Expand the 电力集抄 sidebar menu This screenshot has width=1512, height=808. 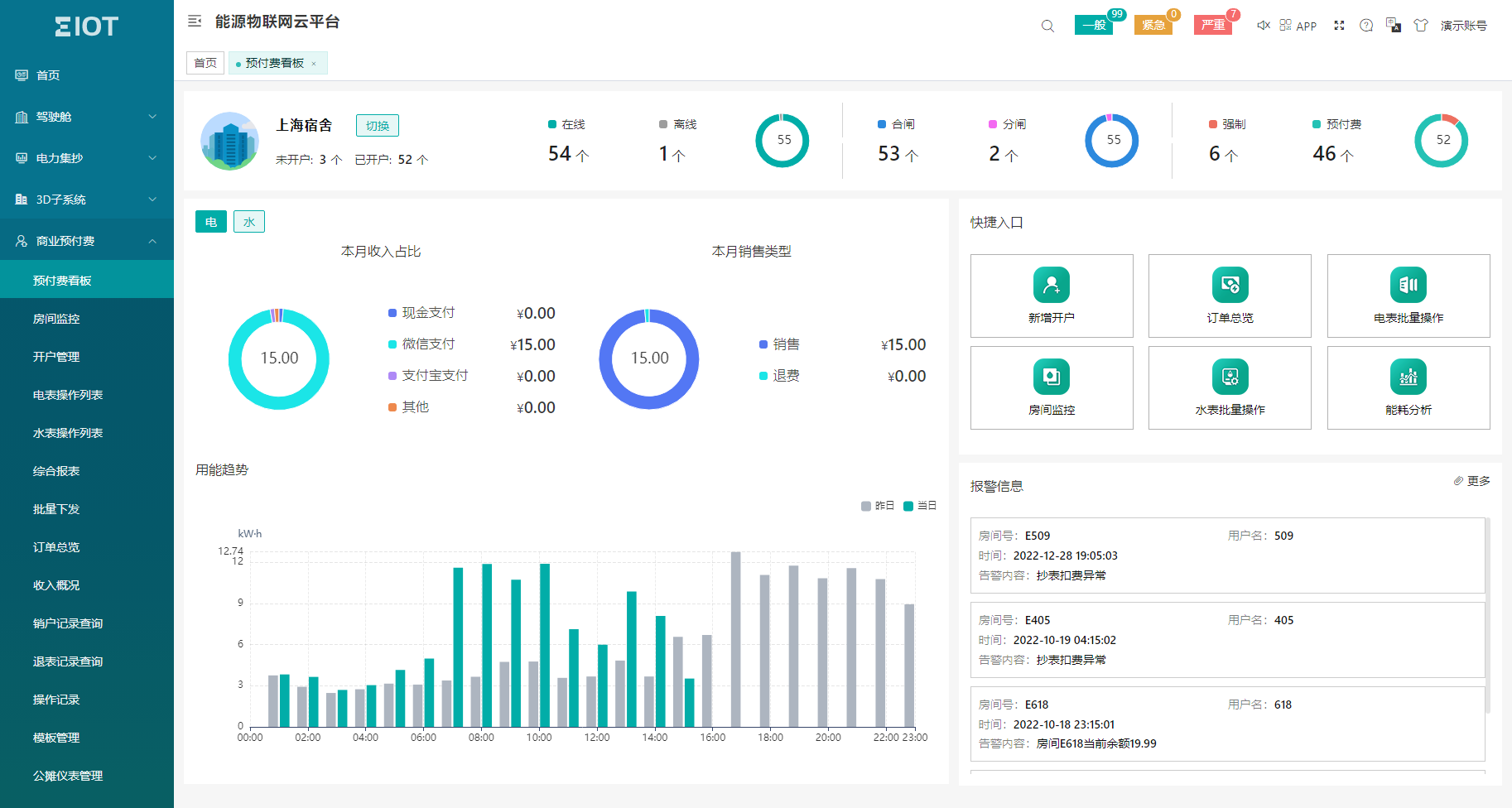pyautogui.click(x=86, y=158)
